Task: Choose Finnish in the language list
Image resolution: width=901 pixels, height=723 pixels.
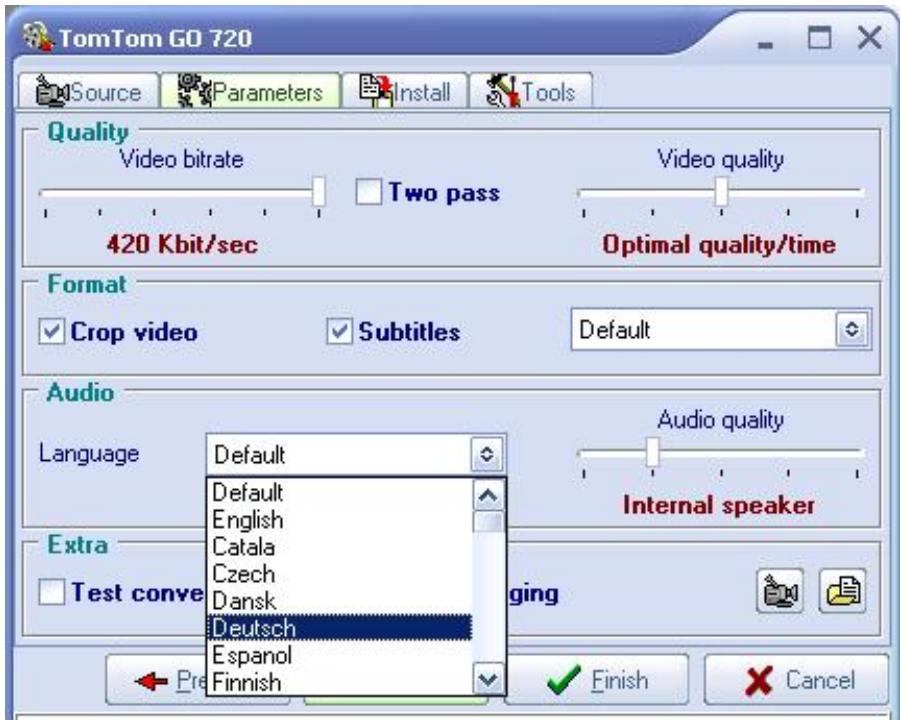Action: coord(339,682)
